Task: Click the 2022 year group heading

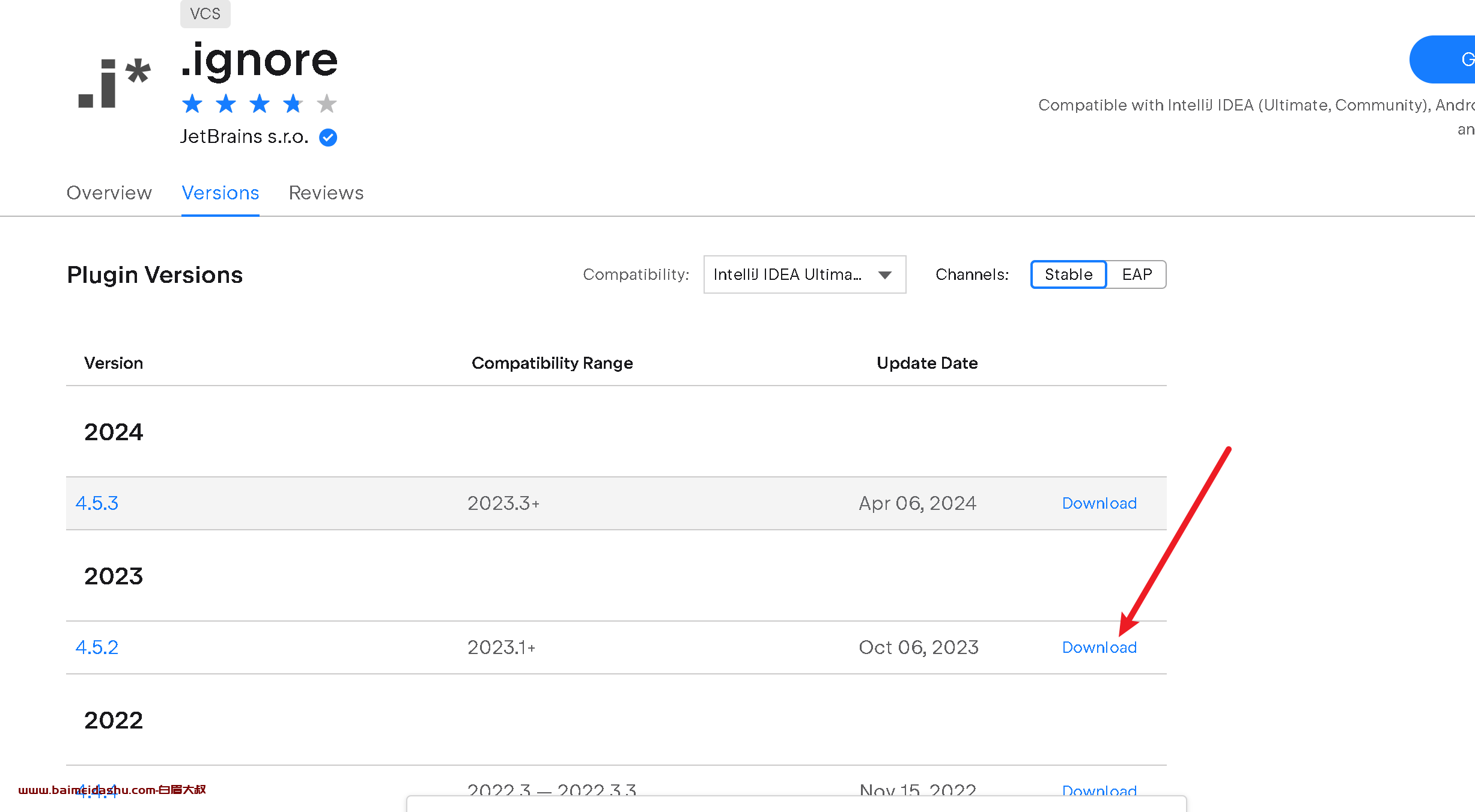Action: [x=114, y=720]
